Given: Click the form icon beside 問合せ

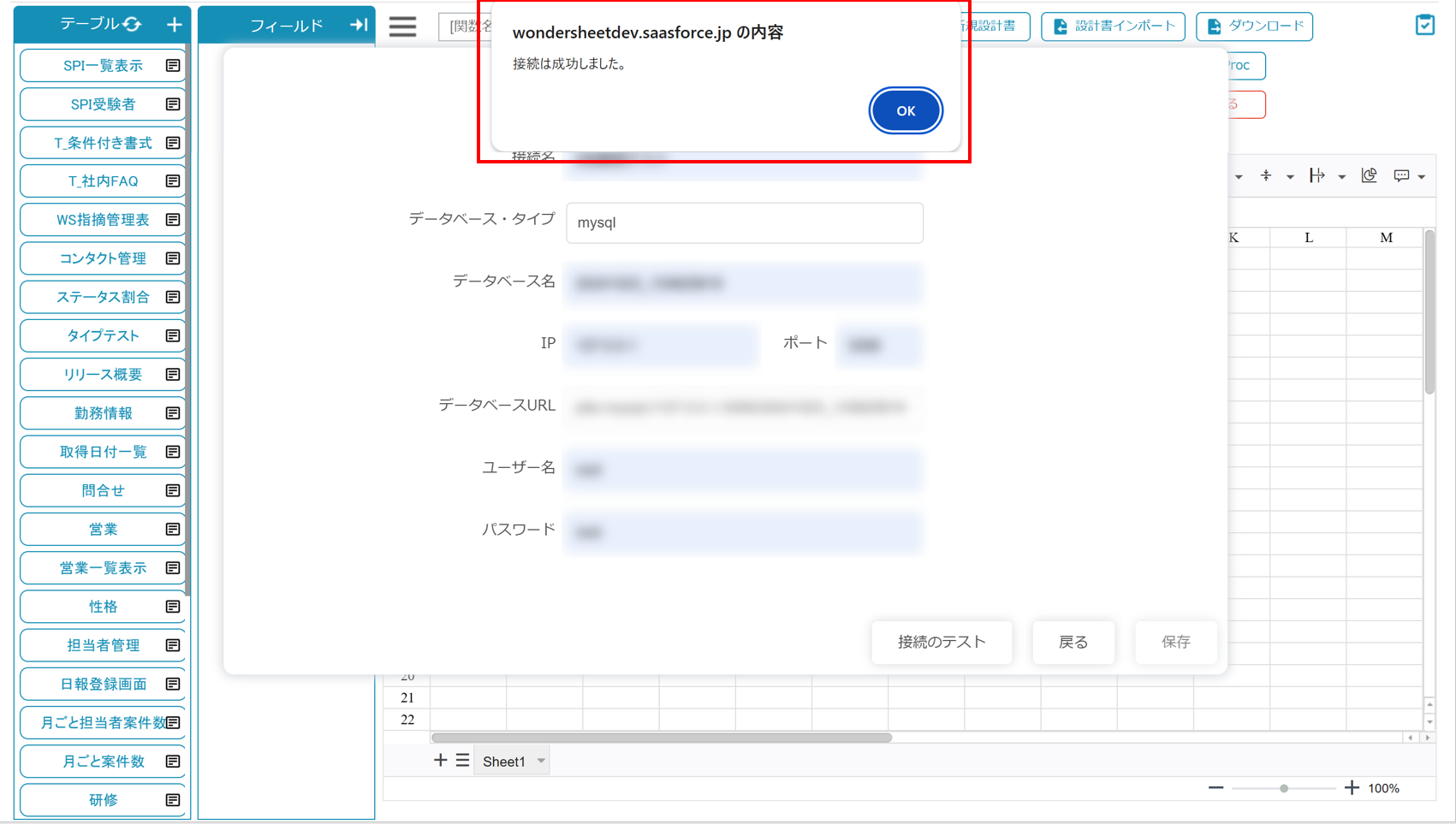Looking at the screenshot, I should point(173,490).
